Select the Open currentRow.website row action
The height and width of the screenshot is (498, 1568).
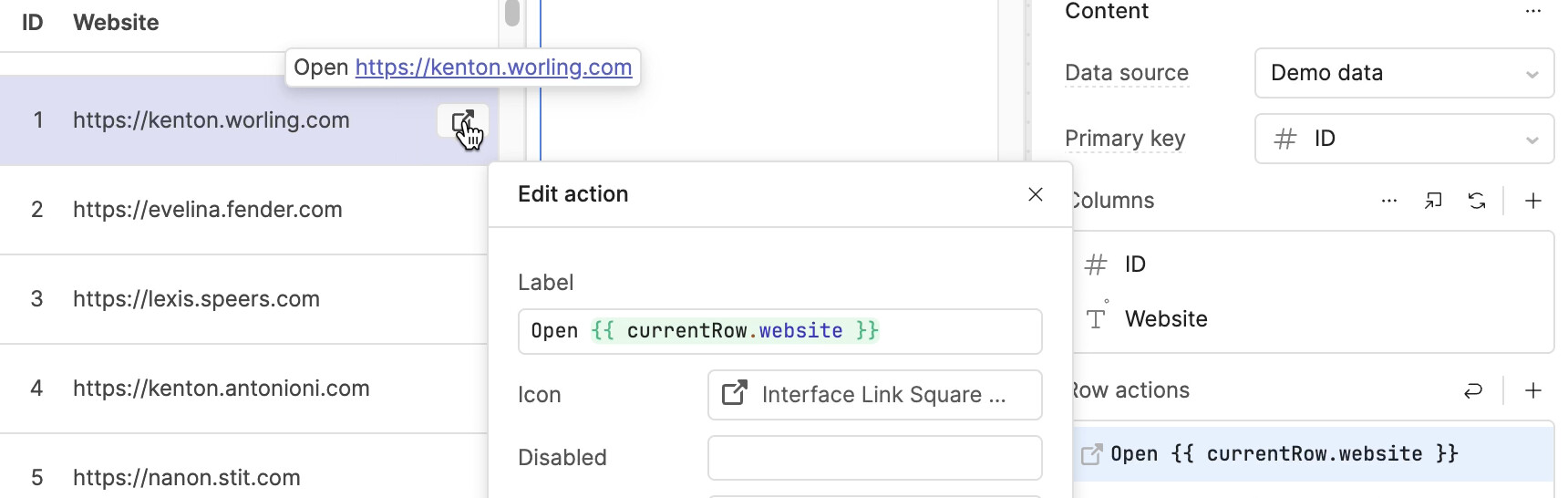(x=1284, y=454)
